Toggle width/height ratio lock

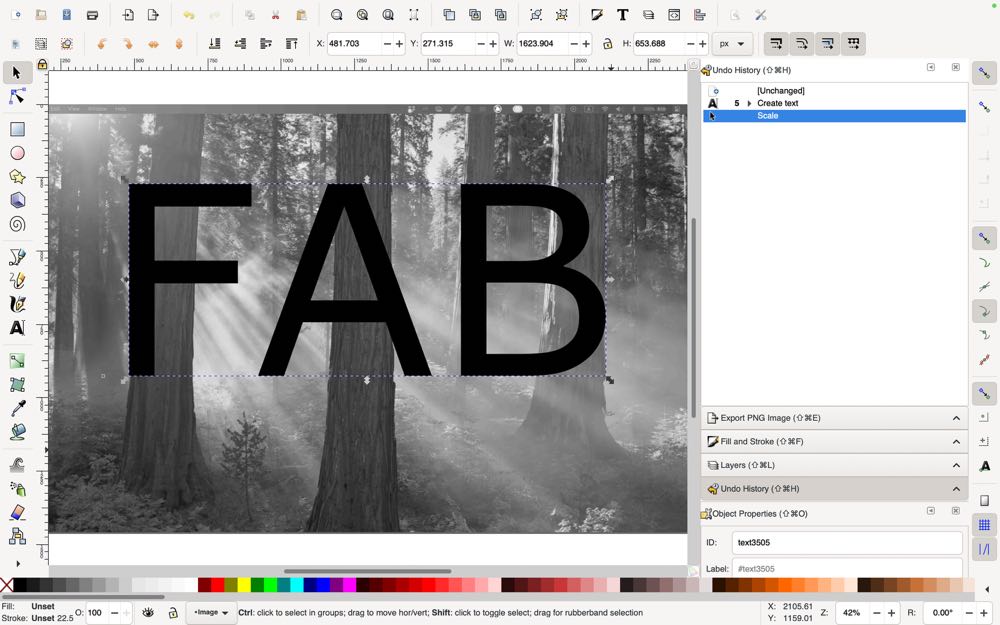click(x=607, y=43)
